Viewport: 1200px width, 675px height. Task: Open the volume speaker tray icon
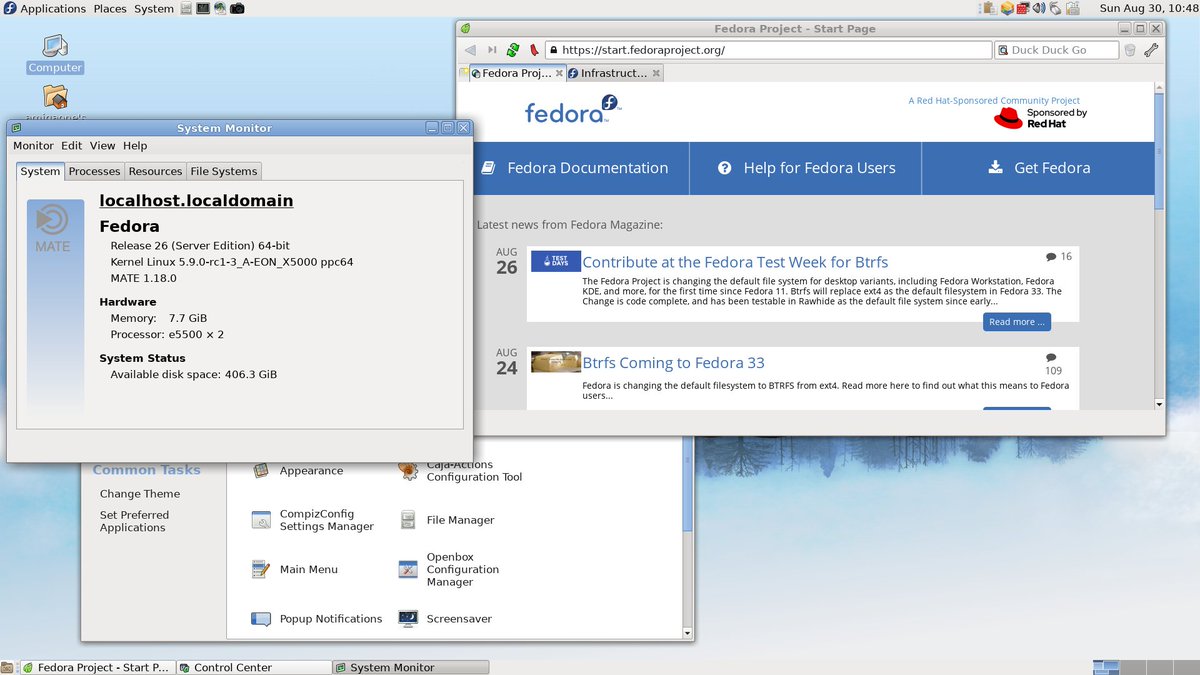[1039, 8]
